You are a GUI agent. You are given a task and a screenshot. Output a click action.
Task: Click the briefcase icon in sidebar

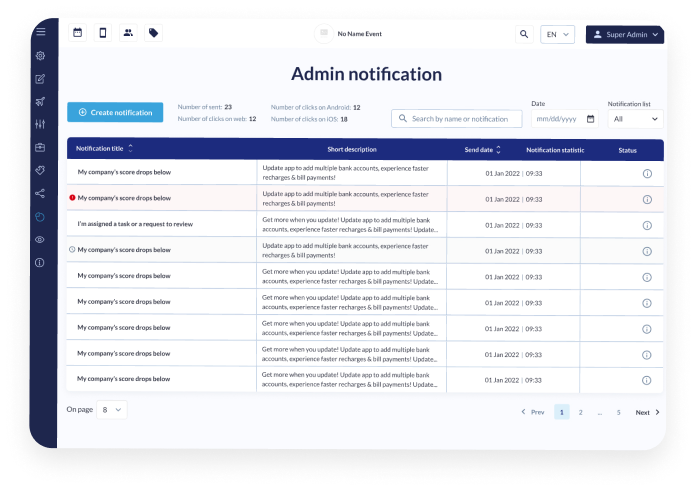point(40,147)
